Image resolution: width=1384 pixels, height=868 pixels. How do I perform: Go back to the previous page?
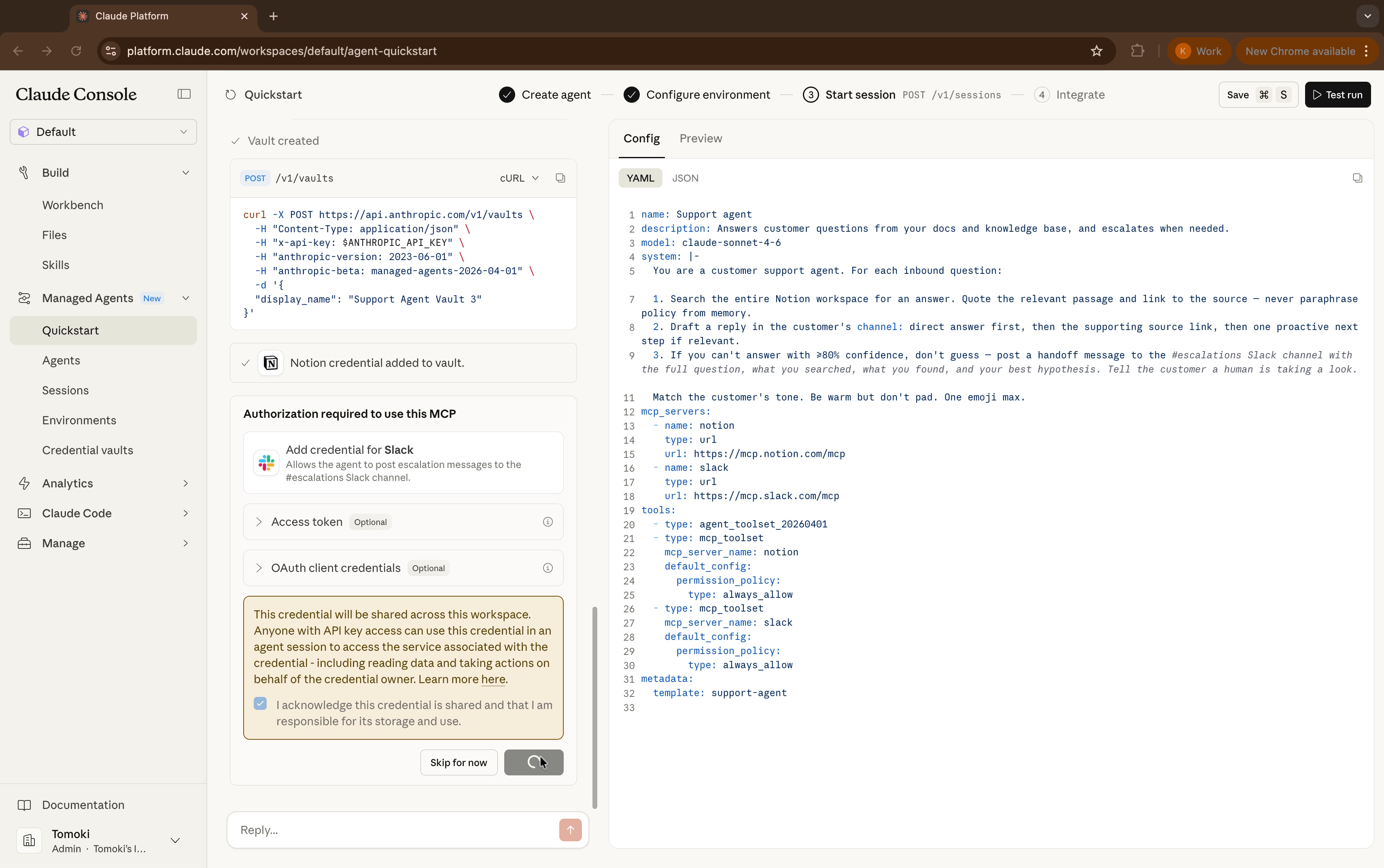coord(18,51)
